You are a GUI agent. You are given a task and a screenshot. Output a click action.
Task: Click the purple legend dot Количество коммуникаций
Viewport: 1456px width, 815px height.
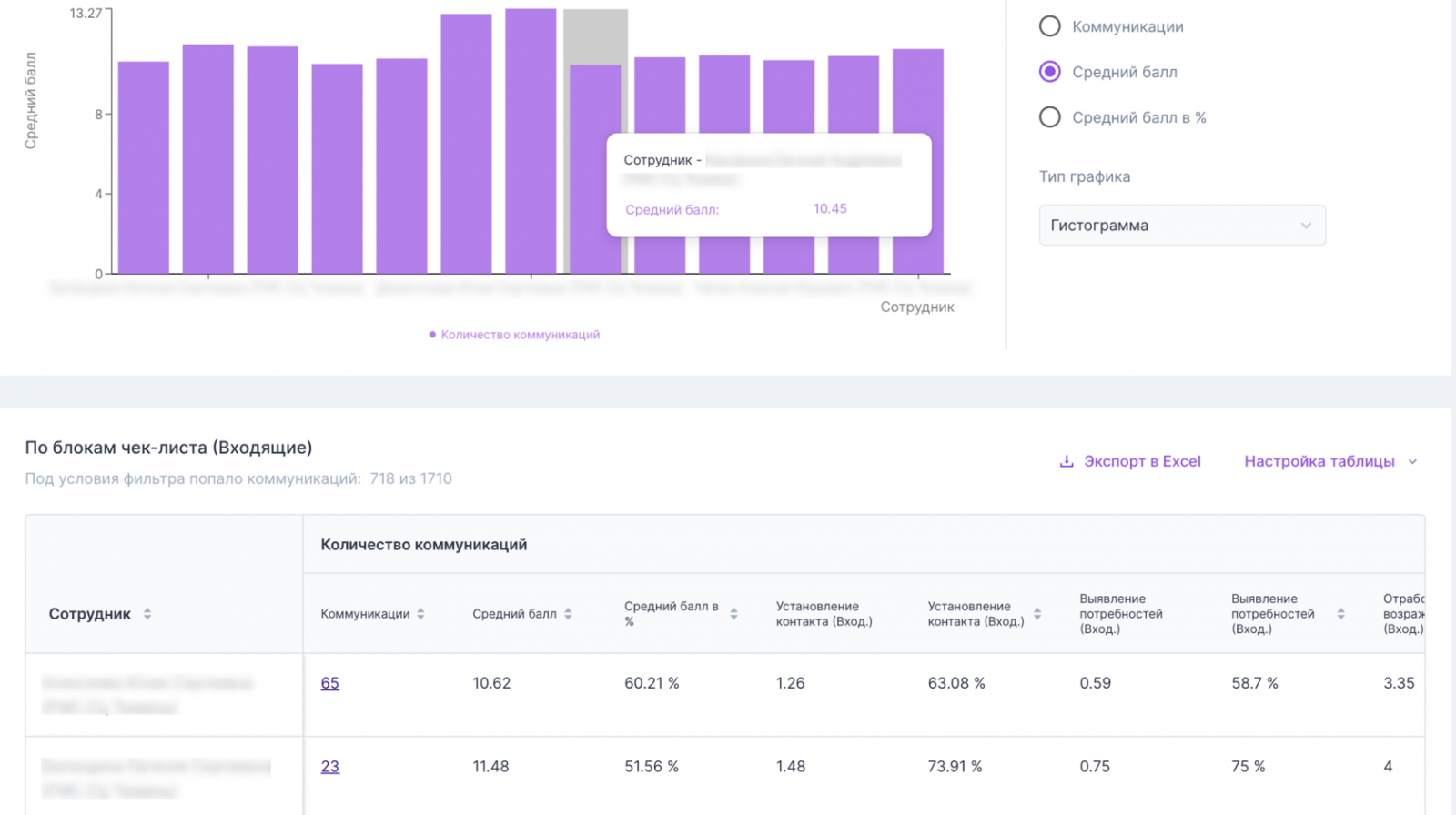coord(432,335)
